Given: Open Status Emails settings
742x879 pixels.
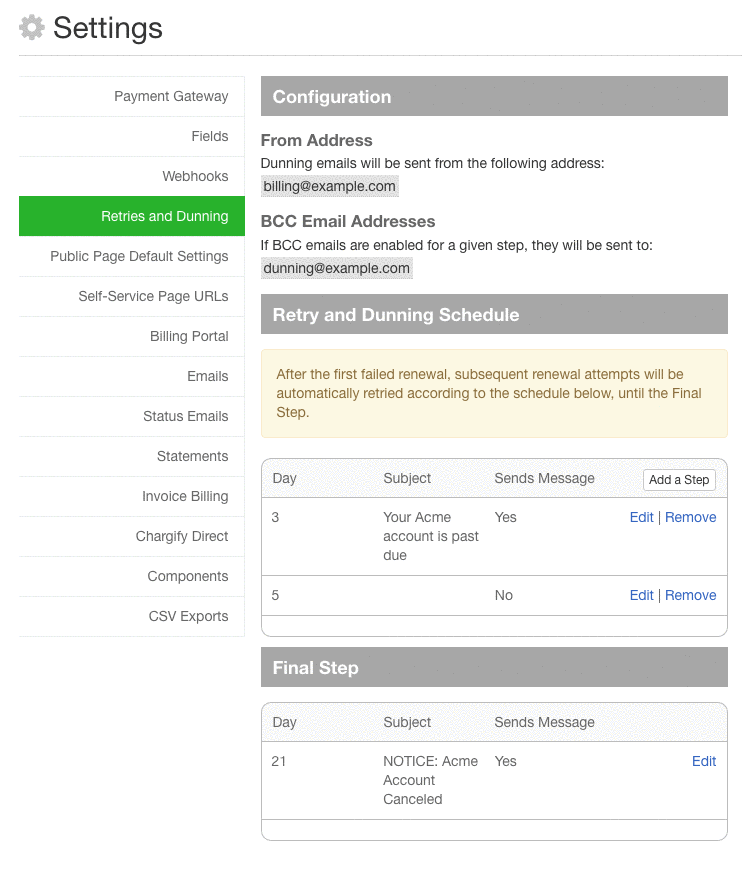Looking at the screenshot, I should (185, 417).
